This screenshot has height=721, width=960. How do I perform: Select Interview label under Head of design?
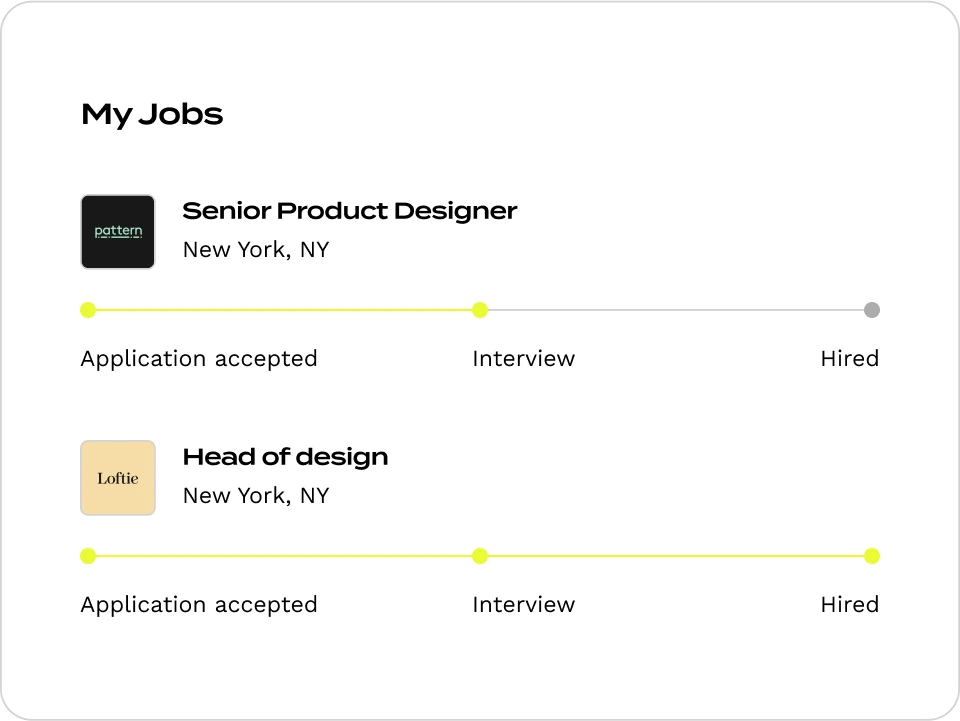[x=523, y=604]
